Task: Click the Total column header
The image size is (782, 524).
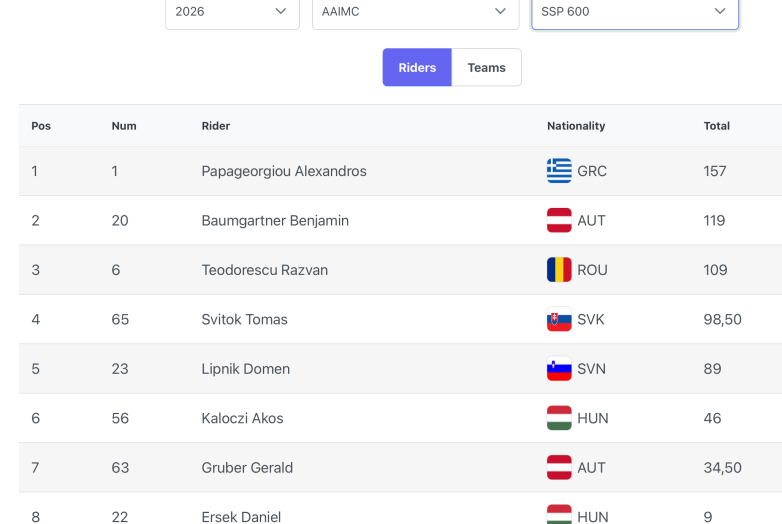Action: click(x=717, y=126)
